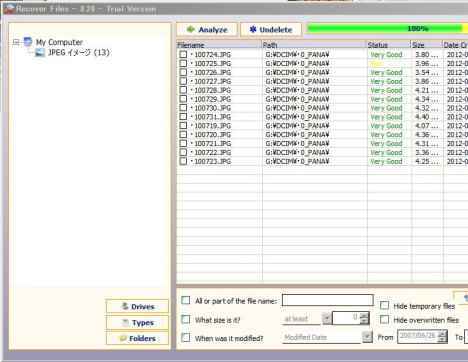Open the 'at least' size dropdown
The height and width of the screenshot is (362, 468).
click(327, 319)
